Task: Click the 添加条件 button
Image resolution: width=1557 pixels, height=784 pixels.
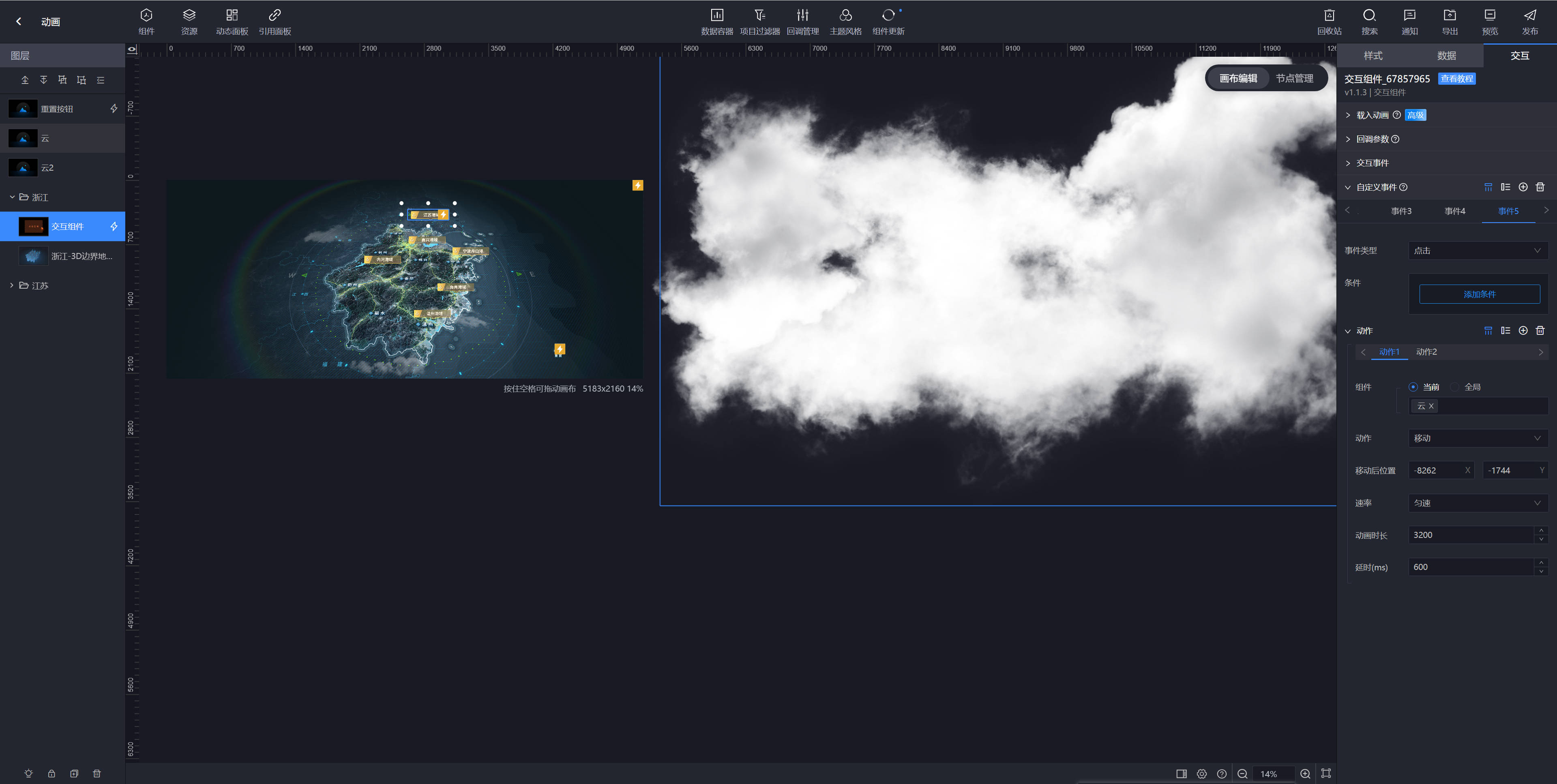Action: pyautogui.click(x=1479, y=294)
